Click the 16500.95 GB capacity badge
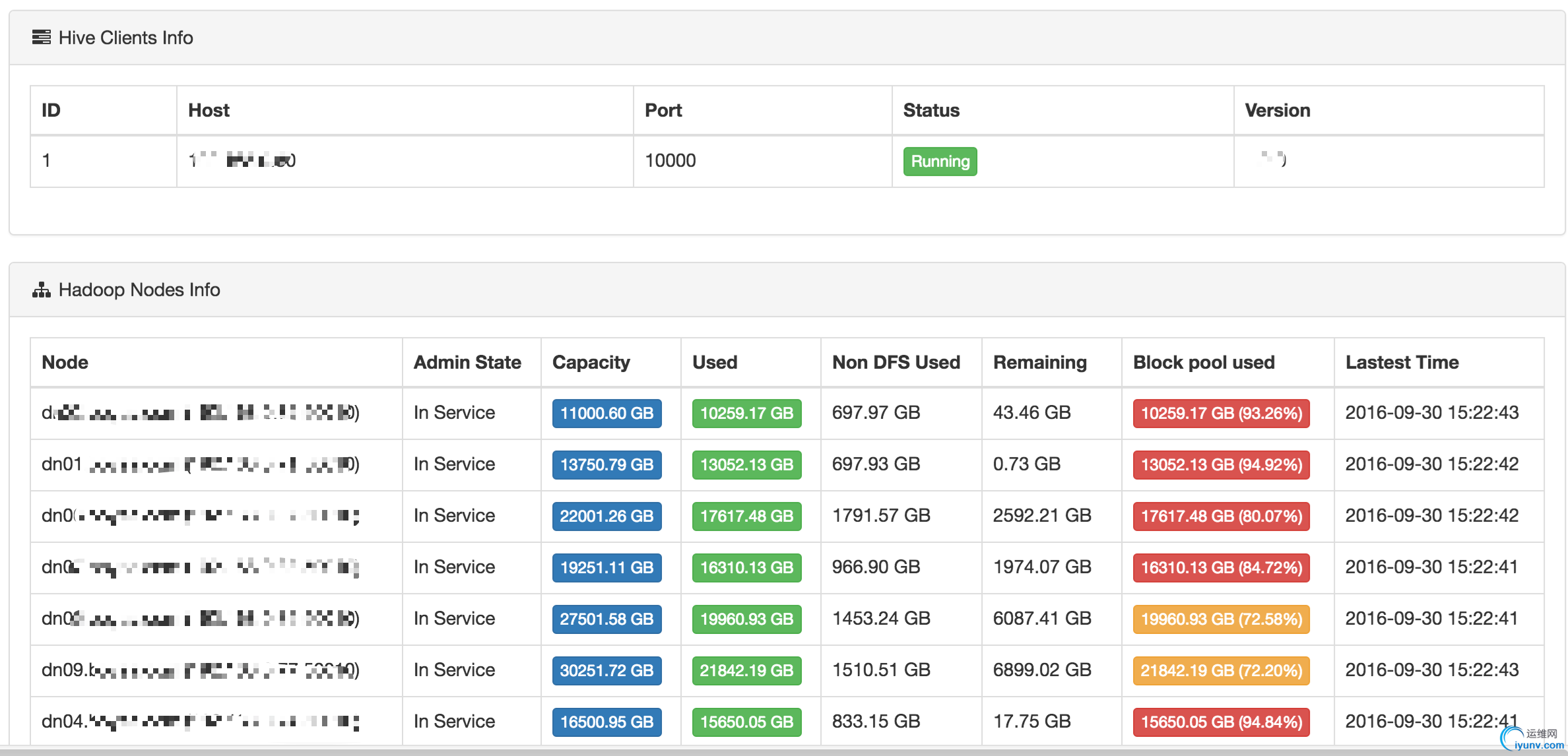The width and height of the screenshot is (1568, 756). [x=606, y=722]
